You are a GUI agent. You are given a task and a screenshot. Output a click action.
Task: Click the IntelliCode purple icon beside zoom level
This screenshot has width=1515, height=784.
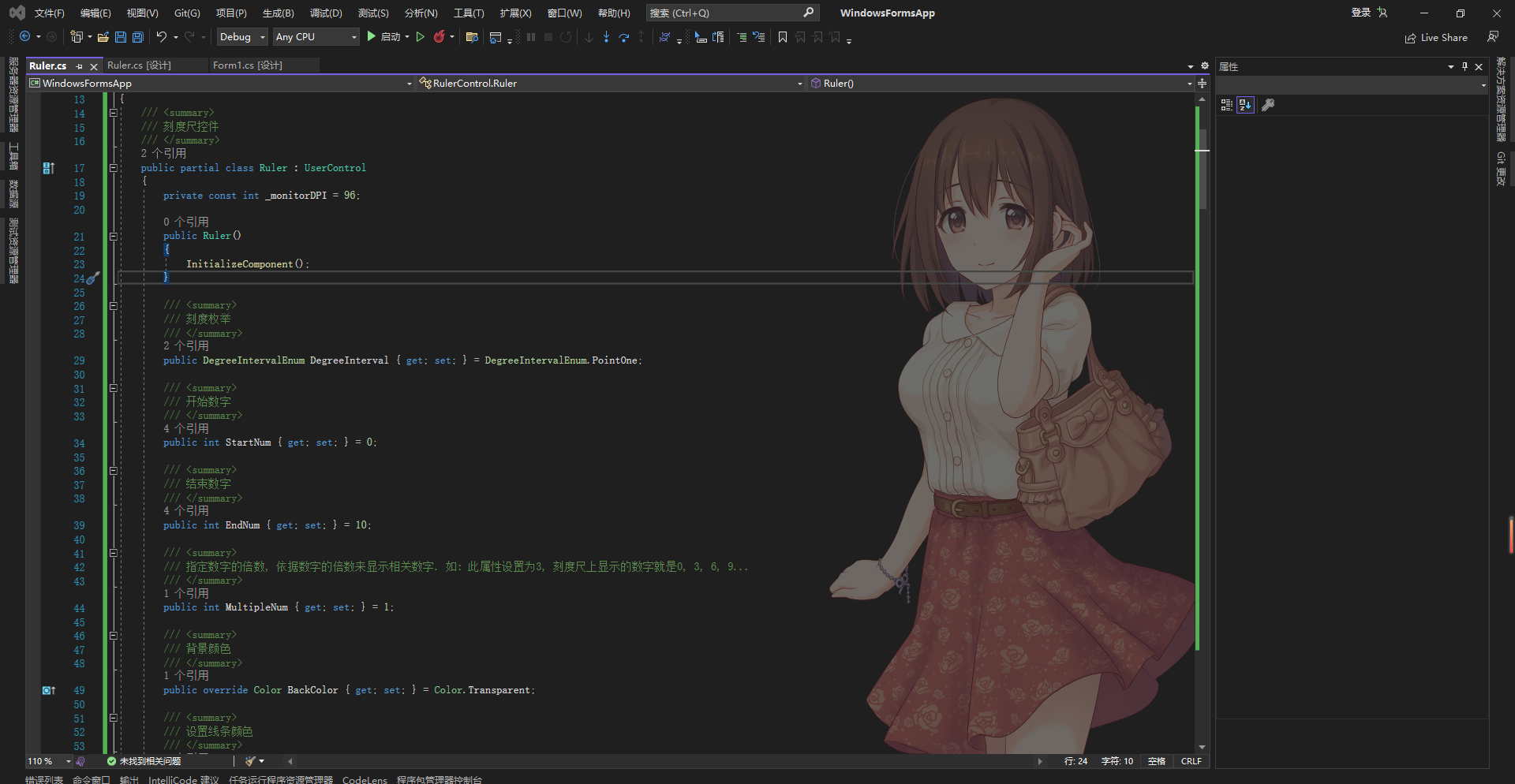tap(80, 761)
